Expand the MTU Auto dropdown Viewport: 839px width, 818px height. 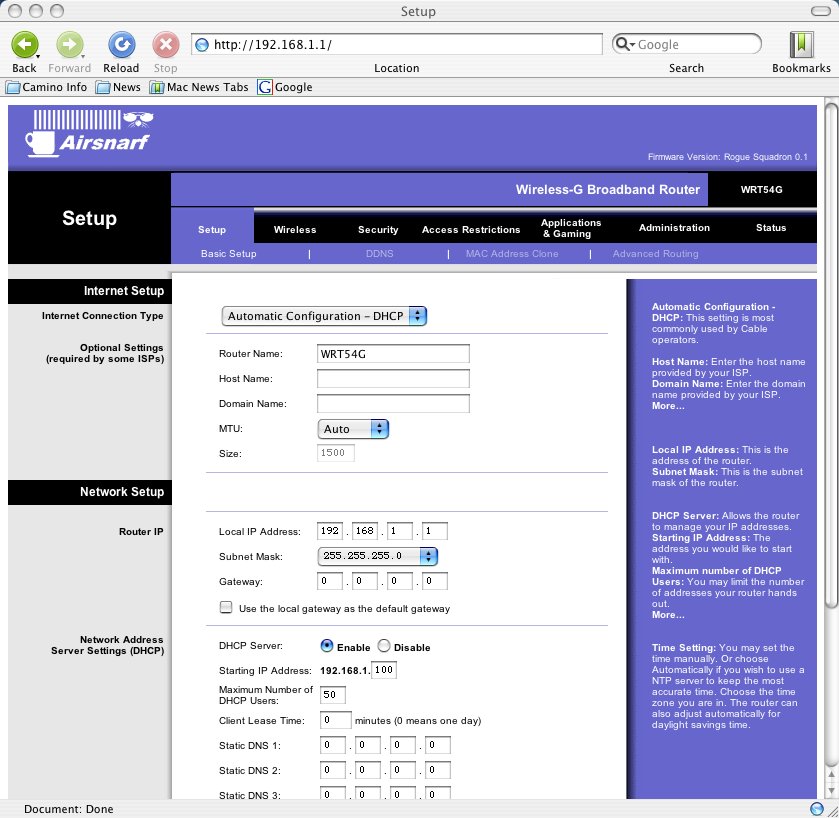[353, 429]
